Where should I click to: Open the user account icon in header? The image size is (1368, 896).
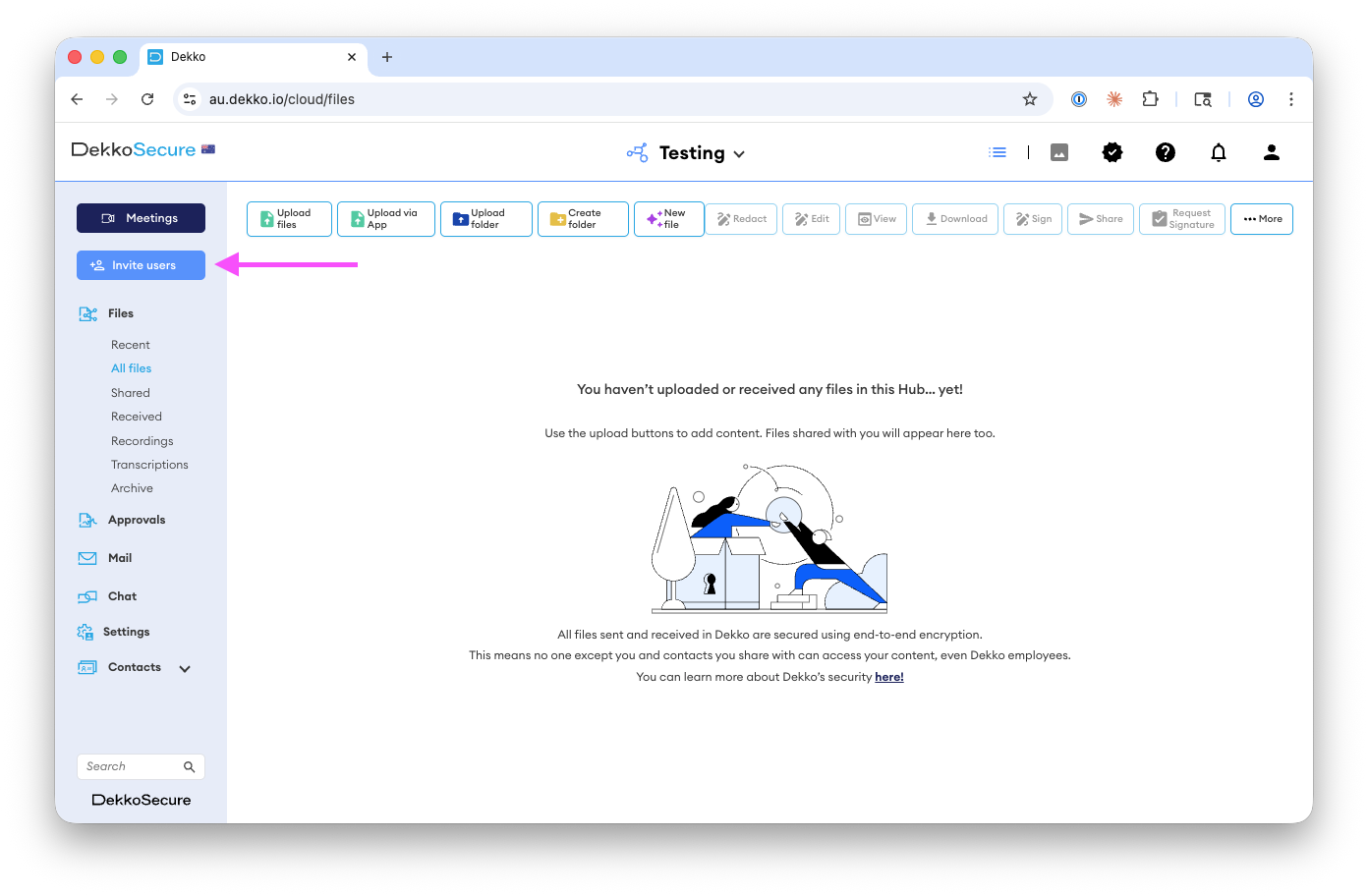click(x=1272, y=152)
